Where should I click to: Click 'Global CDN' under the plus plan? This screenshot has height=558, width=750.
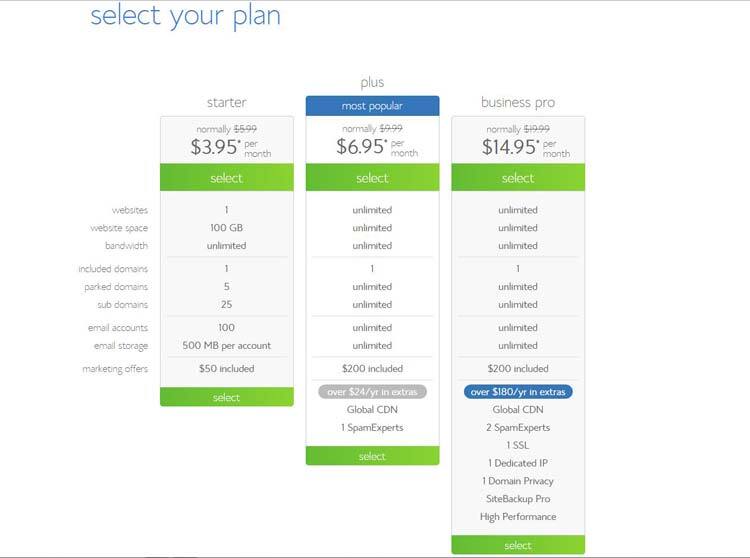(x=372, y=409)
